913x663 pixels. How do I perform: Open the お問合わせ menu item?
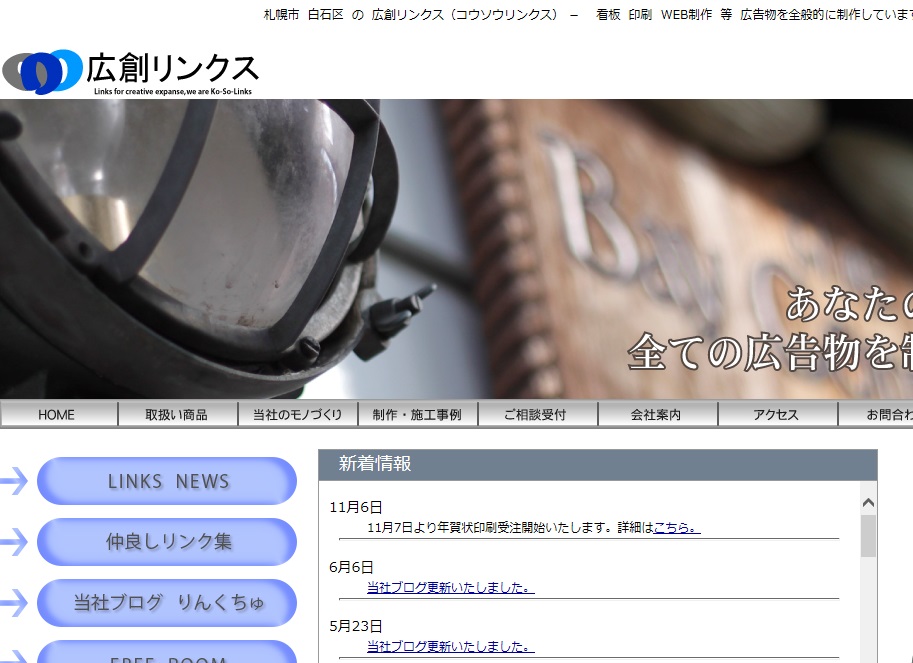point(876,414)
